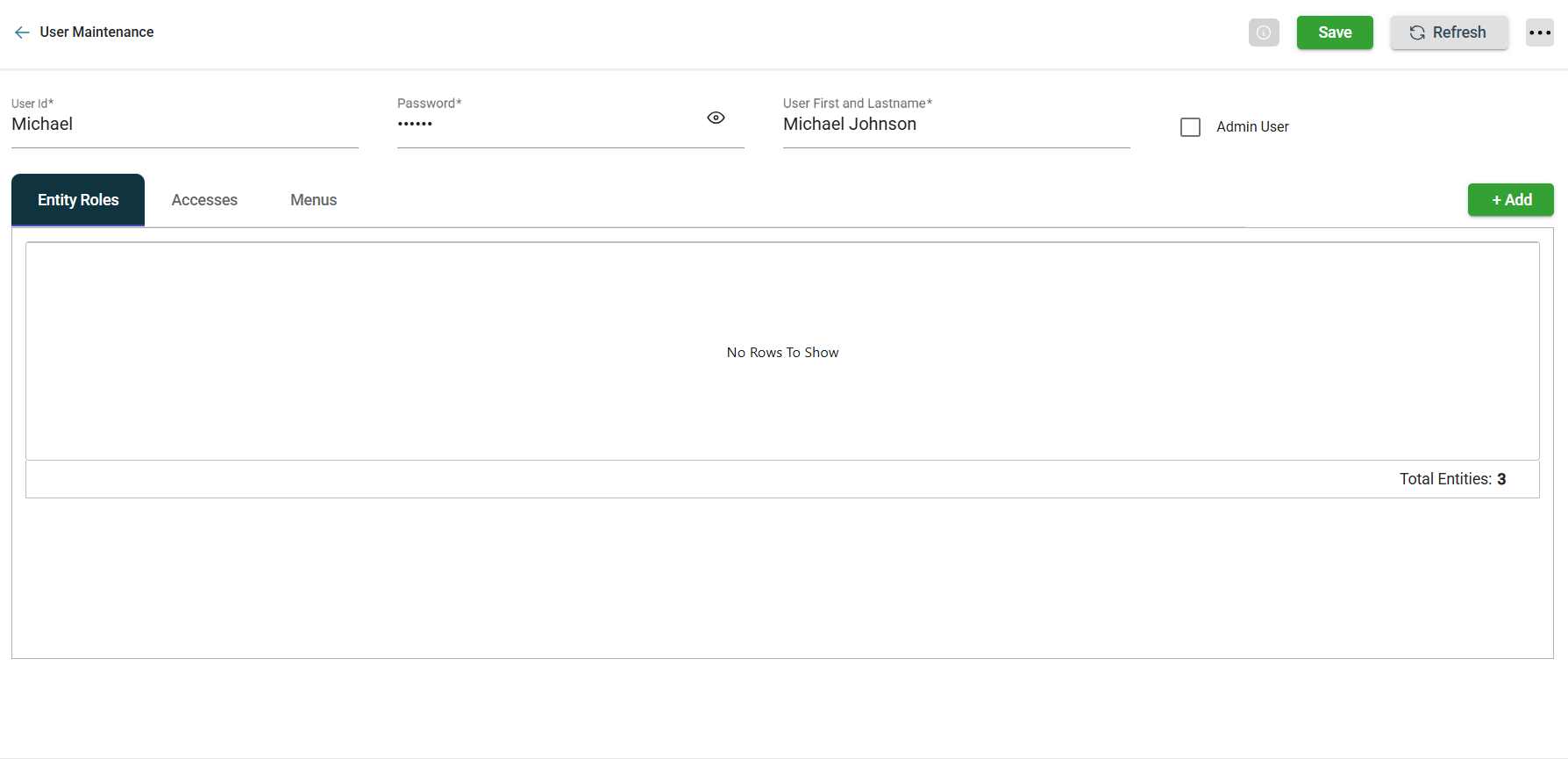The image size is (1568, 759).
Task: Edit the User First and Lastname field
Action: coord(956,125)
